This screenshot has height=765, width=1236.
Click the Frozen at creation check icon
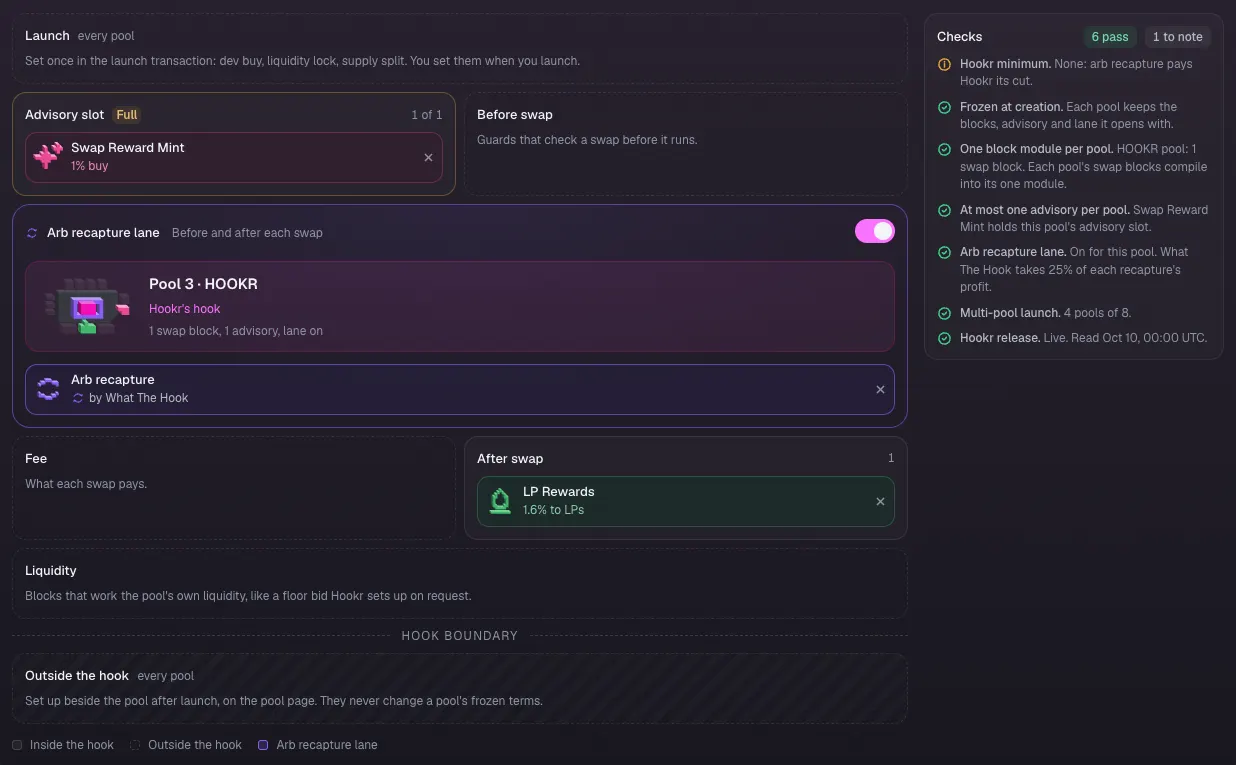pos(944,107)
